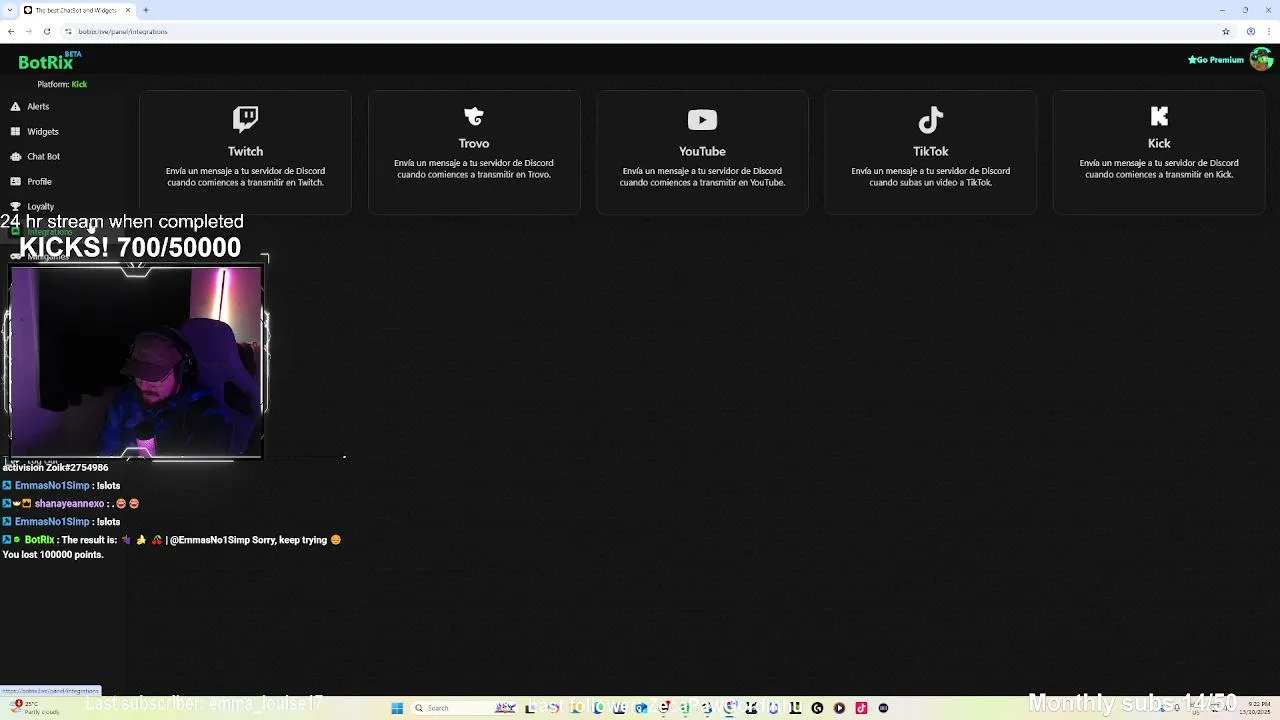Open the Twitch integration card
1280x720 pixels.
tap(245, 152)
